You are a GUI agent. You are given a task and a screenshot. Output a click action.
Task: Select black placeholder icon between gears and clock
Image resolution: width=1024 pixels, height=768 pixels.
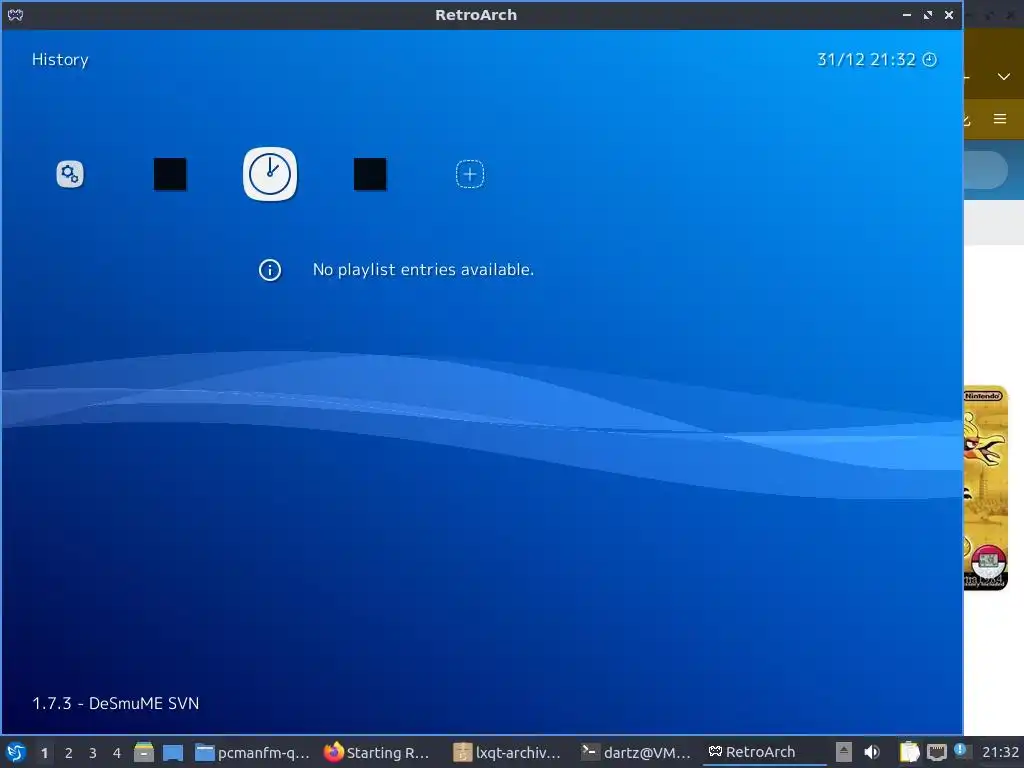coord(170,174)
